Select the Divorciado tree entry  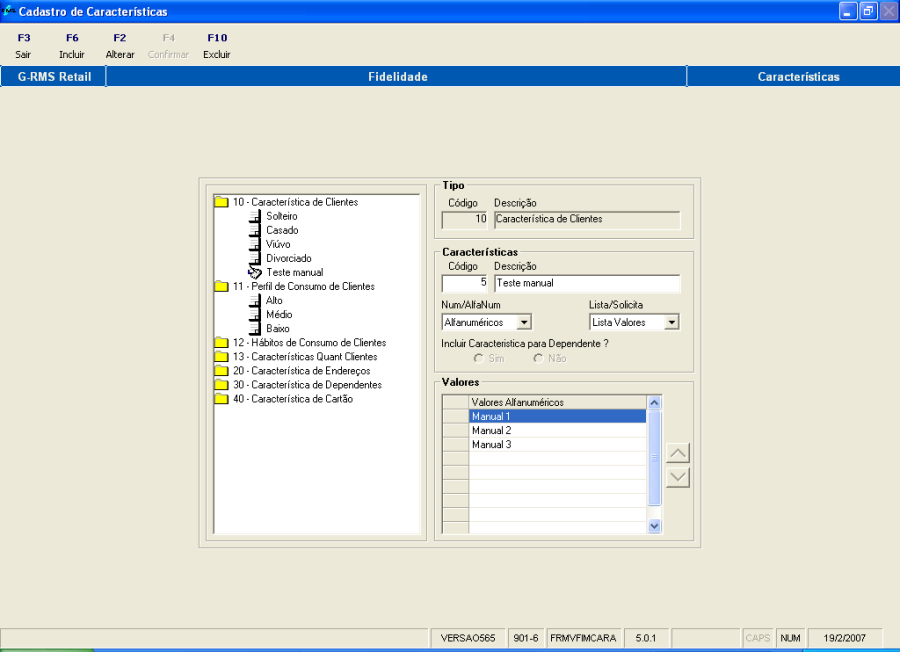tap(289, 258)
